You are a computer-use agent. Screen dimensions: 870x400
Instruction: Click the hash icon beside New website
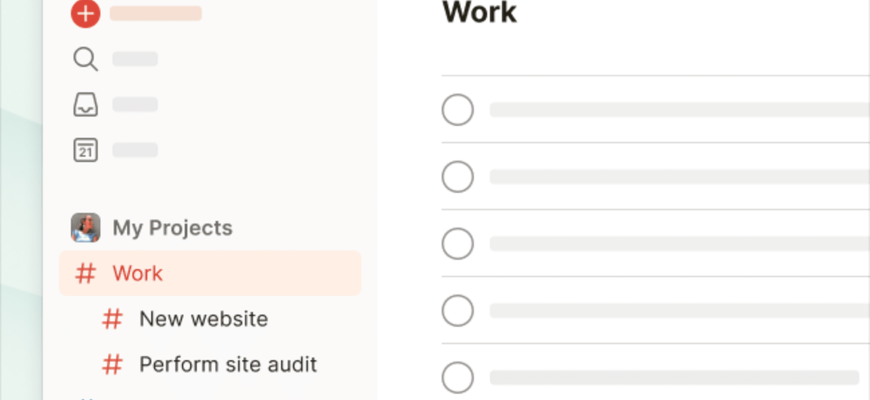tap(113, 319)
